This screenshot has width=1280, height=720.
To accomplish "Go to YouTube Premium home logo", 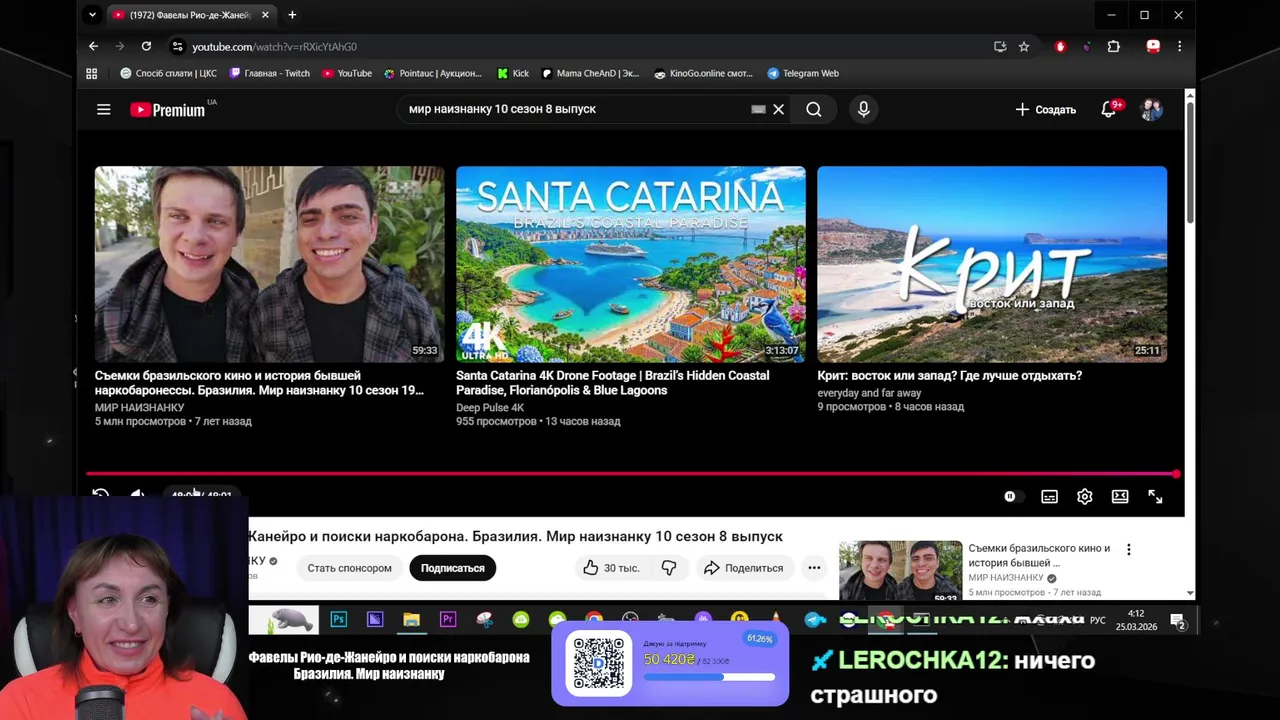I will (168, 110).
